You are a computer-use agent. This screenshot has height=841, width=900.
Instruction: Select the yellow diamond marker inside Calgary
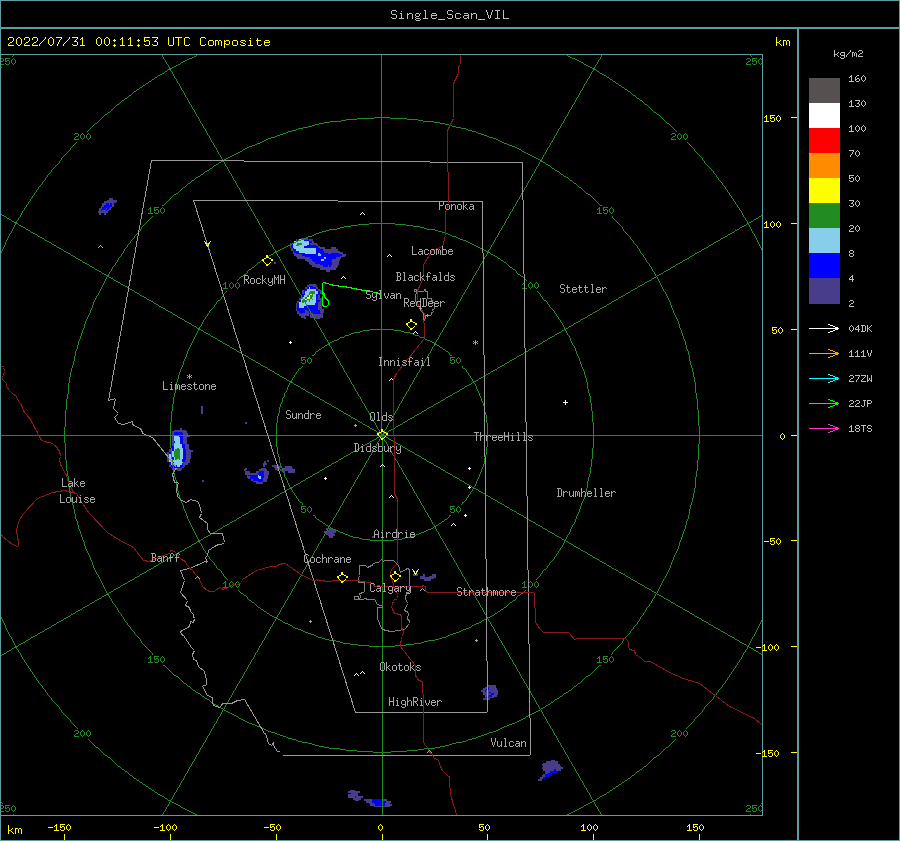tap(395, 576)
